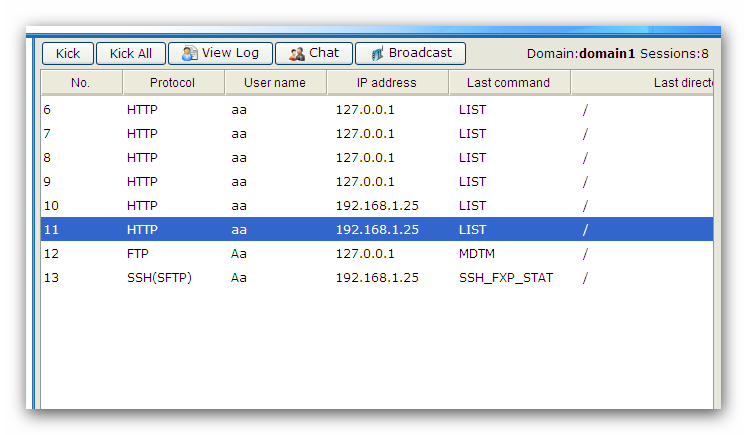Image resolution: width=747 pixels, height=435 pixels.
Task: Click LIST command in highlighted row 11
Action: [x=472, y=230]
